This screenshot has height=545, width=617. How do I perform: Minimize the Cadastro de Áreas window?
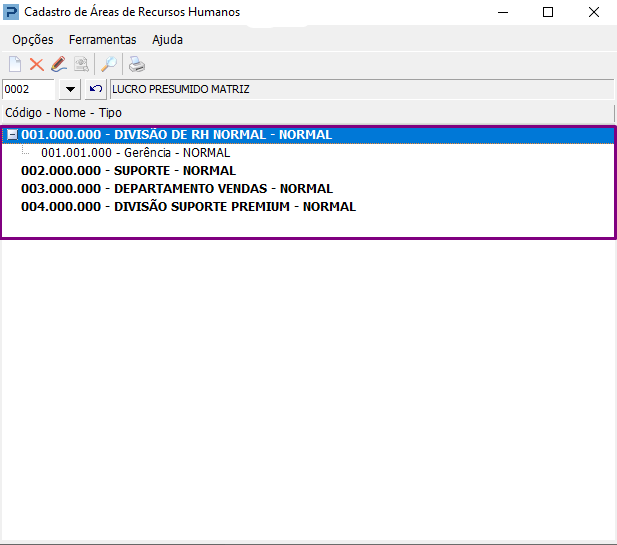(x=503, y=12)
